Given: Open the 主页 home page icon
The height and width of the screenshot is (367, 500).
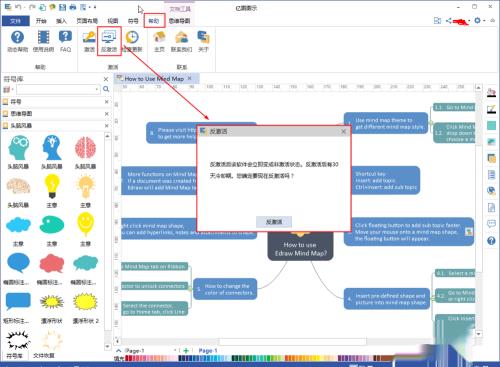Looking at the screenshot, I should 159,37.
